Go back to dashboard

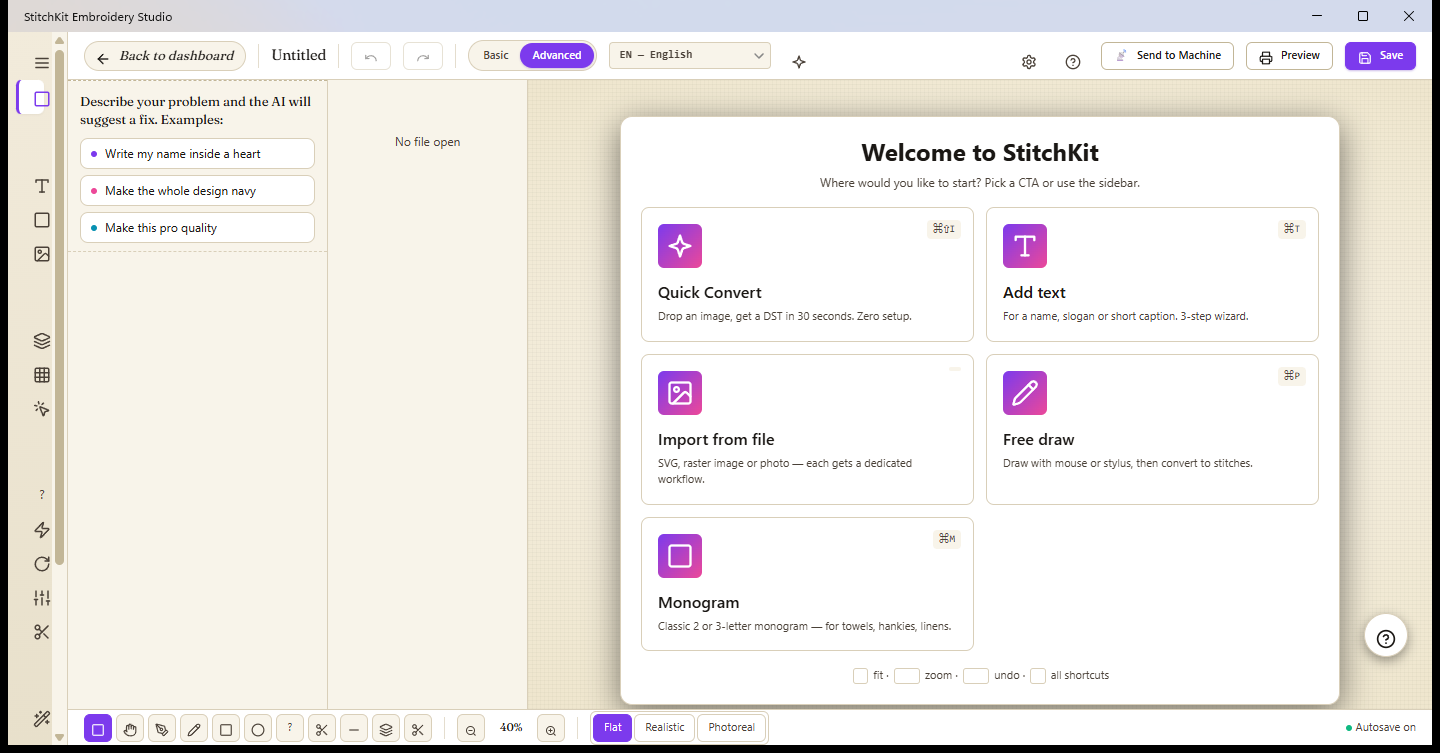pos(165,56)
